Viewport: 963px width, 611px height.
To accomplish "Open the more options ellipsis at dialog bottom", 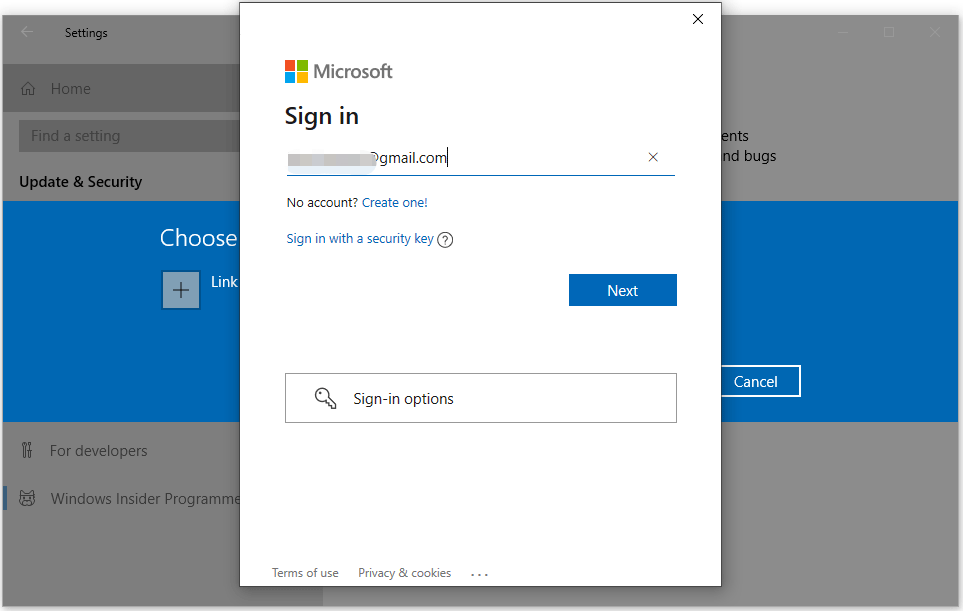I will (479, 574).
